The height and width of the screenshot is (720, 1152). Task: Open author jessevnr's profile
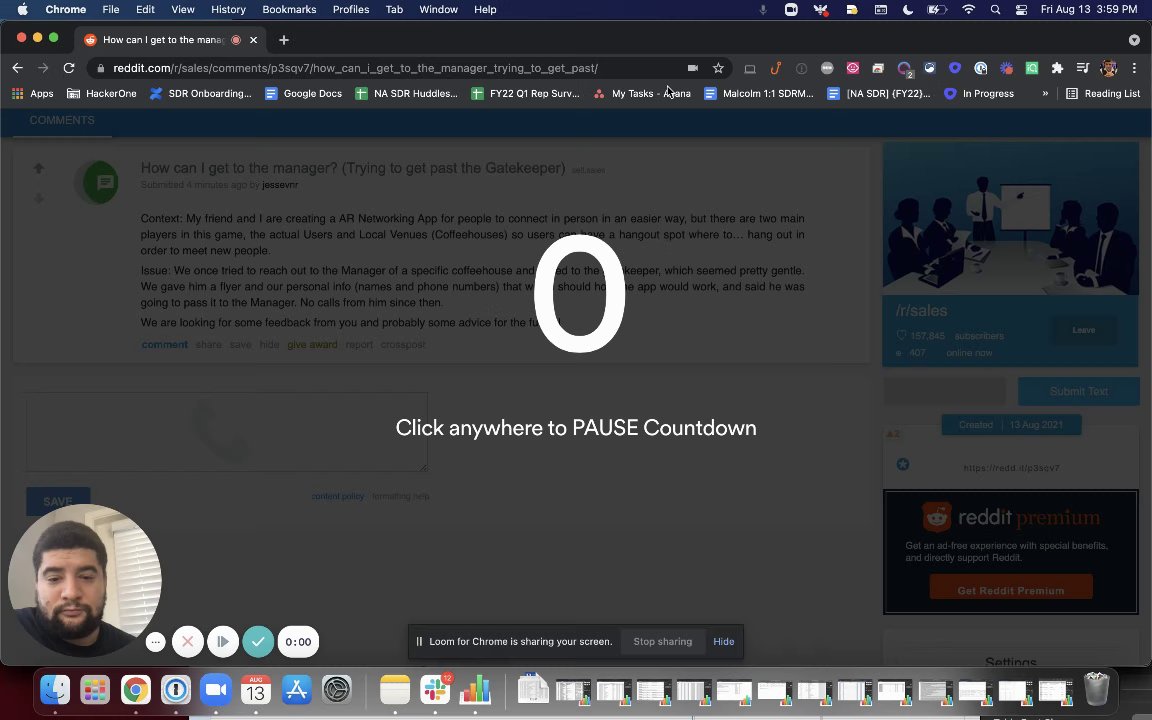280,185
